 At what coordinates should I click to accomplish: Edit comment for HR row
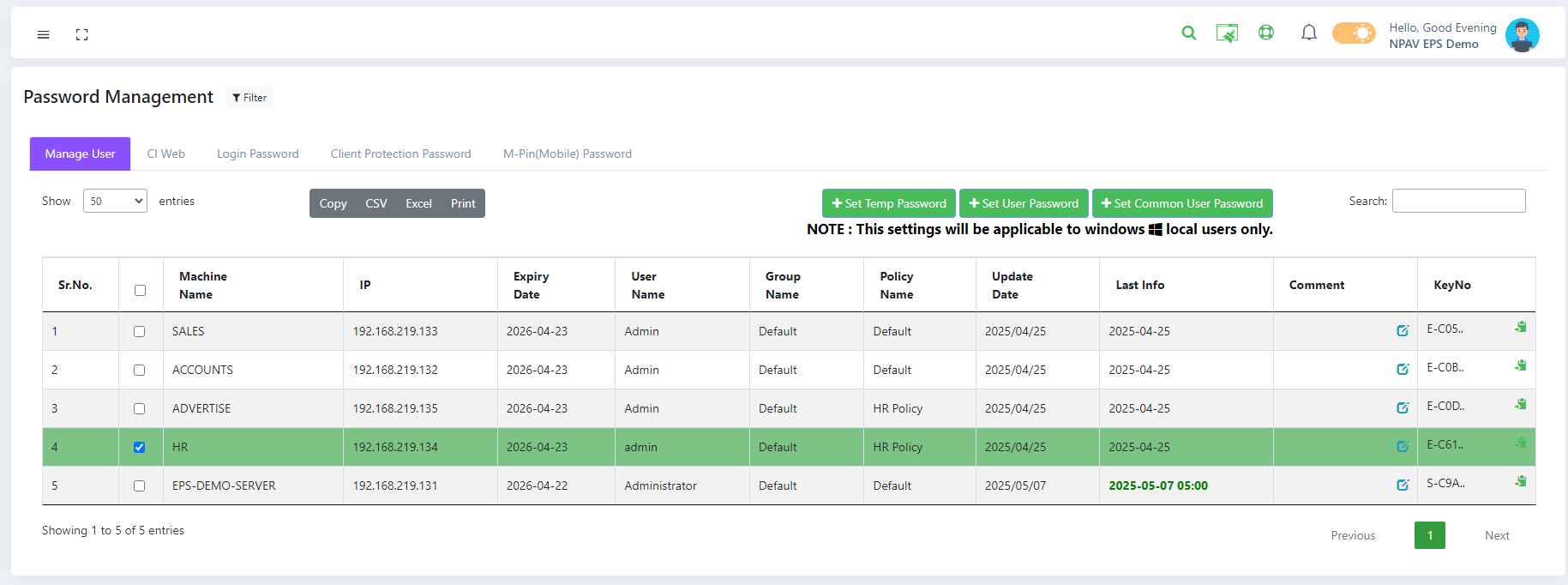(1403, 446)
